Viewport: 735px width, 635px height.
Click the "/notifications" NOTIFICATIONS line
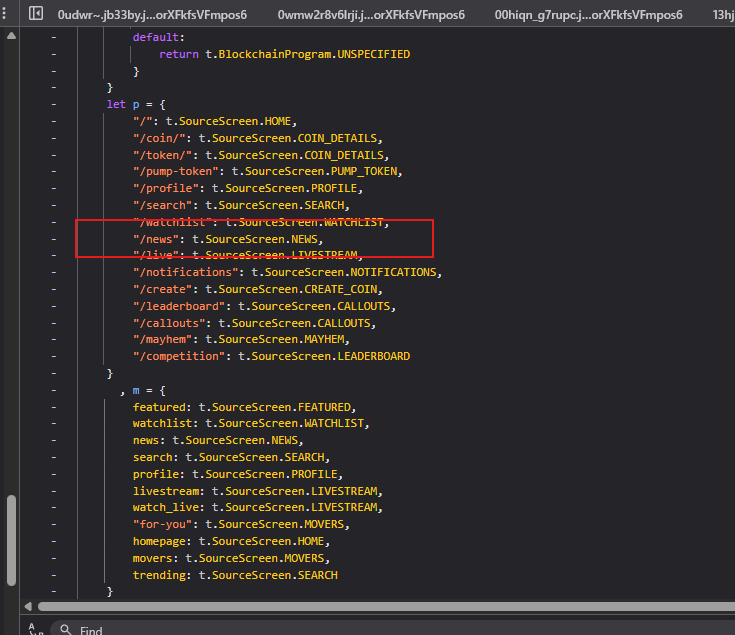pos(287,272)
